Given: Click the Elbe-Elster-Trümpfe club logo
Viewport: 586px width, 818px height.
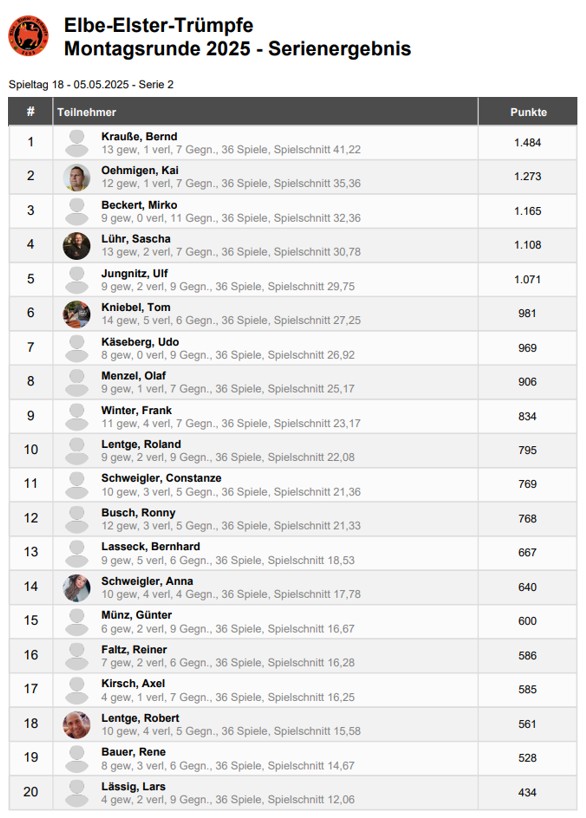Looking at the screenshot, I should [28, 35].
